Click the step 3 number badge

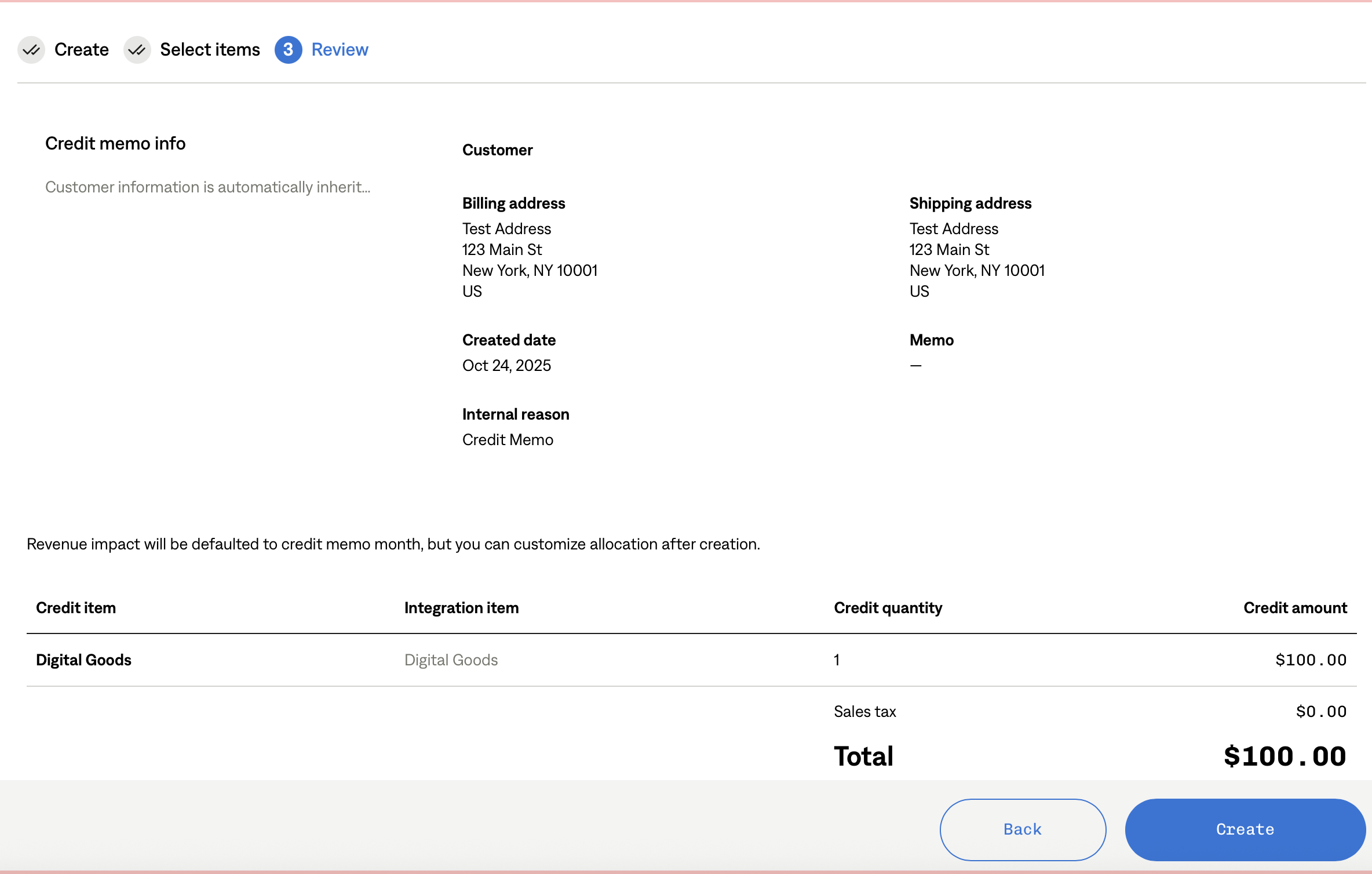[288, 50]
